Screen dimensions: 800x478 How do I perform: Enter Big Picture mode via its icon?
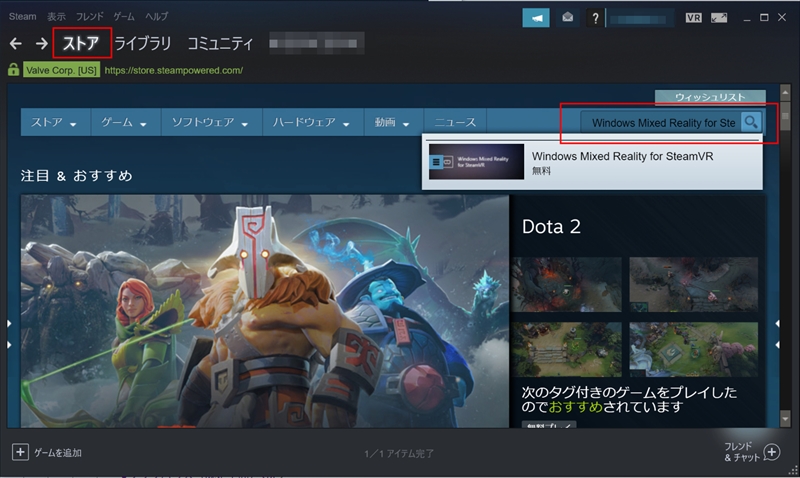719,18
